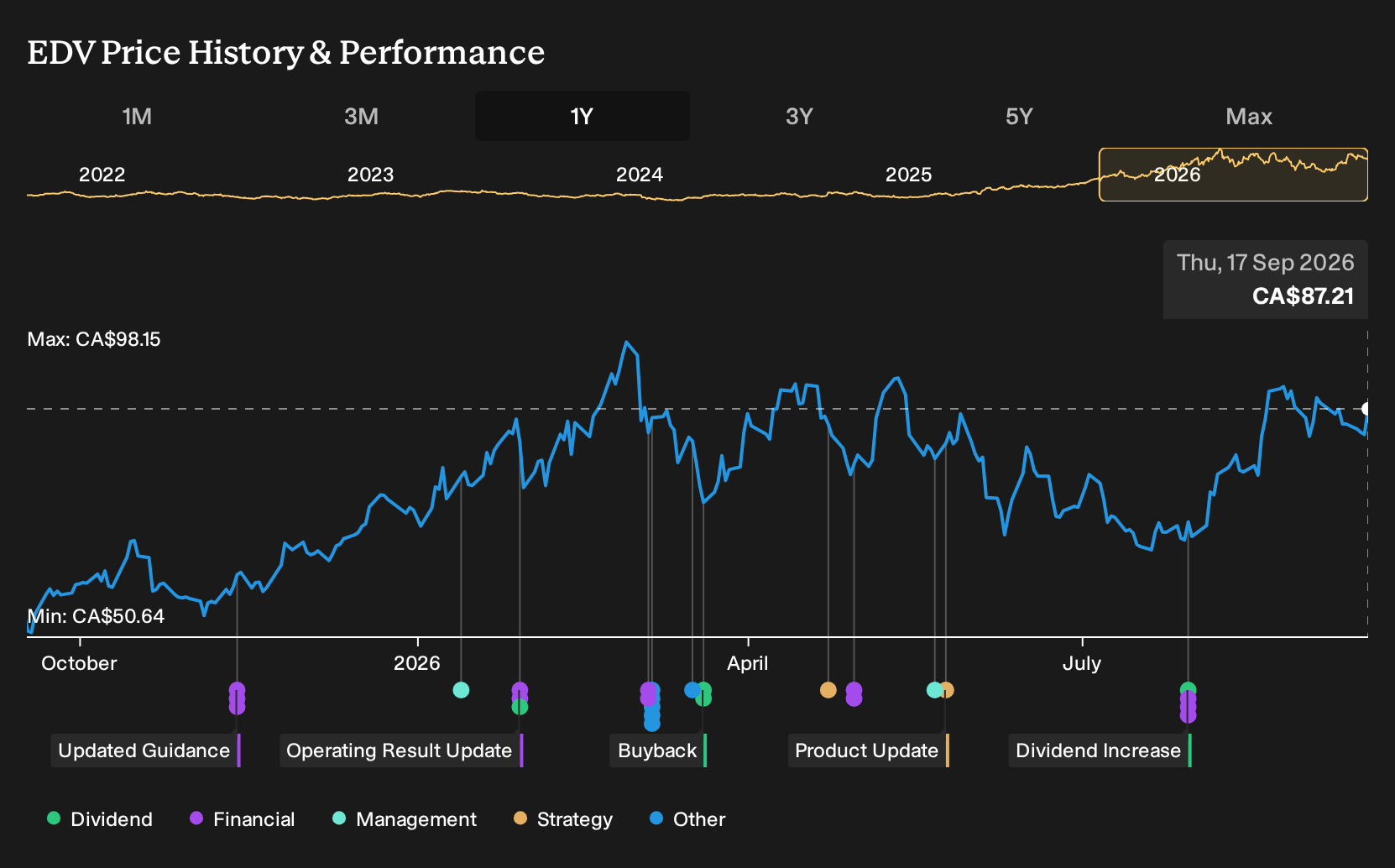Select the 3M range tab
The width and height of the screenshot is (1395, 868).
[361, 116]
